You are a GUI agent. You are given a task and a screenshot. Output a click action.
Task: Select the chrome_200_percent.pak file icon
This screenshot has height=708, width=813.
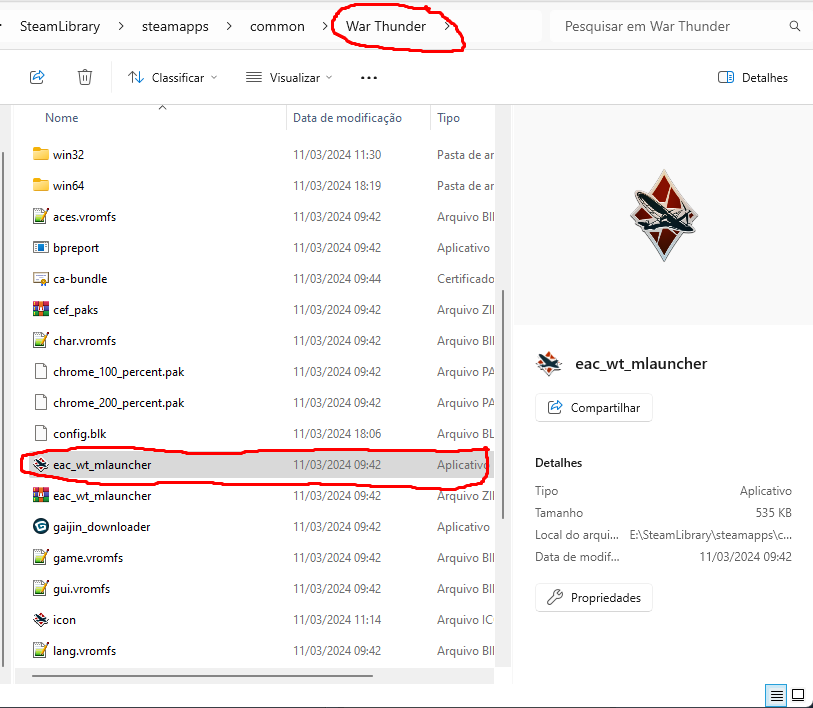coord(40,402)
